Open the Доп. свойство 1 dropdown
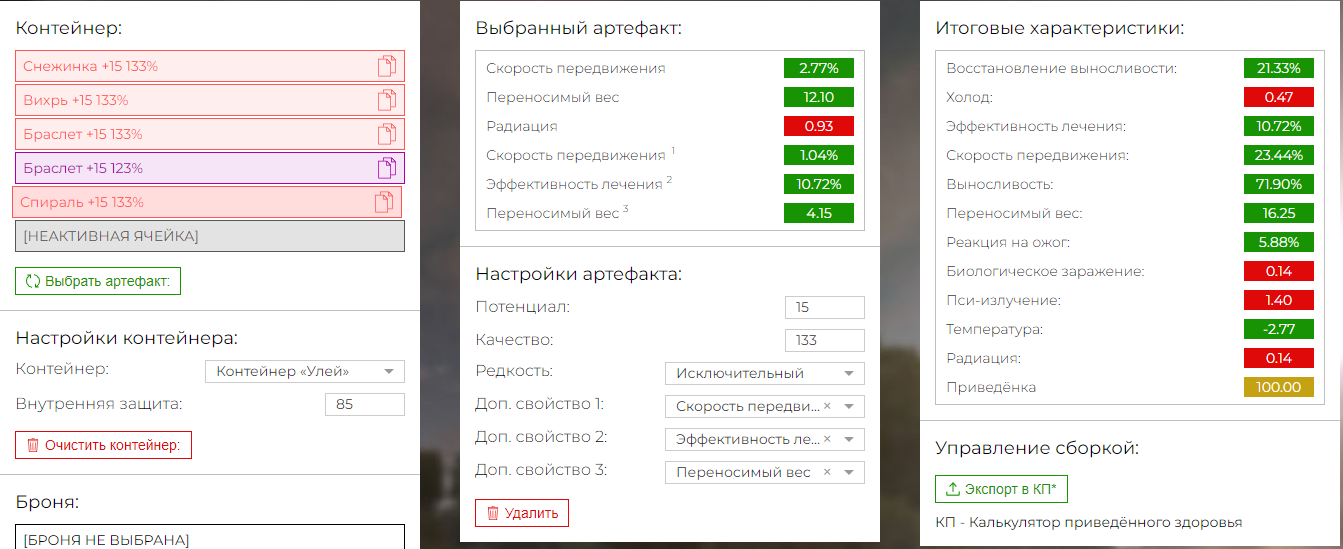The image size is (1343, 549). point(765,406)
